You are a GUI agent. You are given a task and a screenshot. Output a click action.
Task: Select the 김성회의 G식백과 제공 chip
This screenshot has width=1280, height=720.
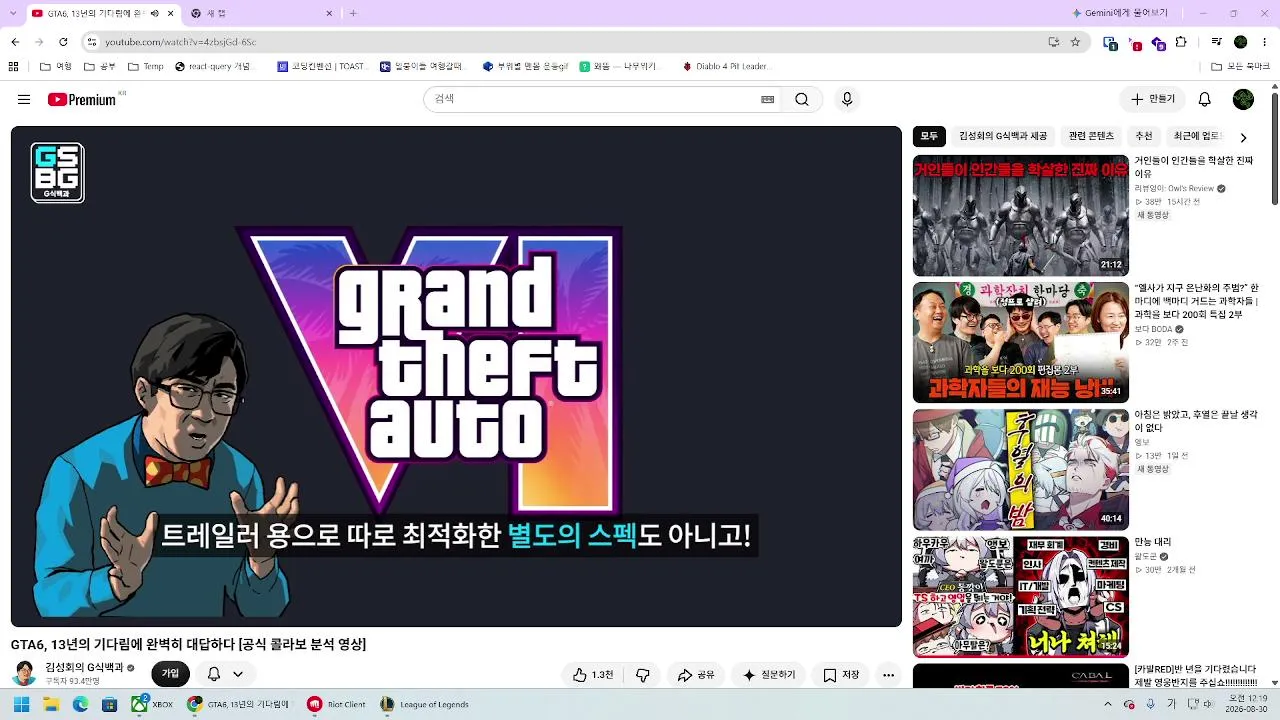coord(1003,136)
